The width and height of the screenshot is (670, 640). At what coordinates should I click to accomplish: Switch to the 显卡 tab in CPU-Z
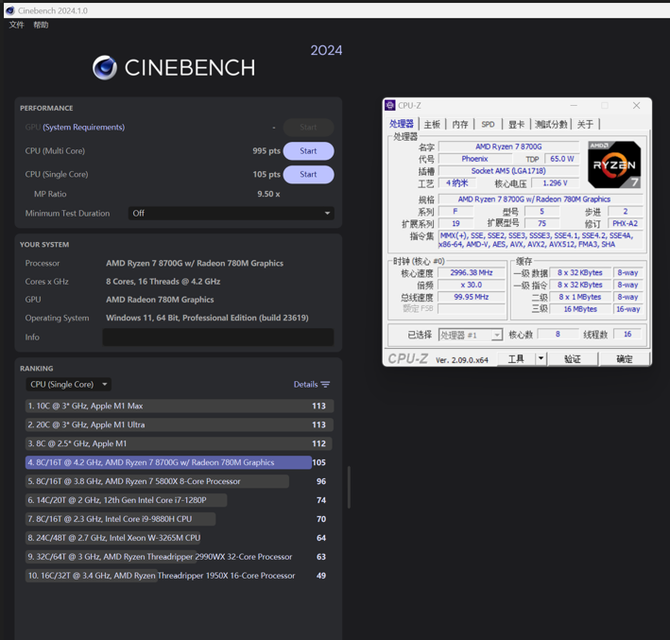516,124
